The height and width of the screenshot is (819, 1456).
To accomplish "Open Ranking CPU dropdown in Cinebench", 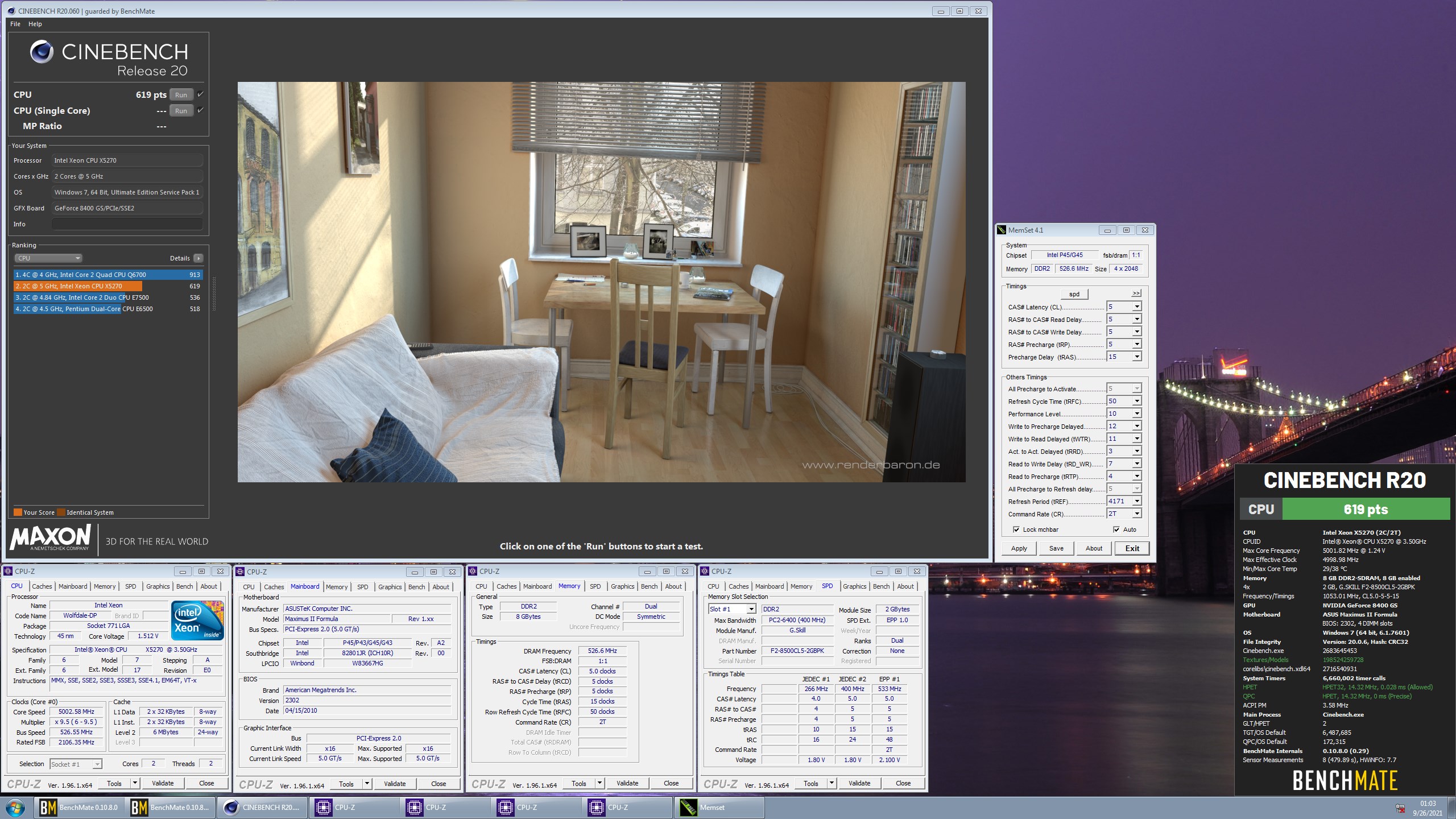I will pos(48,258).
